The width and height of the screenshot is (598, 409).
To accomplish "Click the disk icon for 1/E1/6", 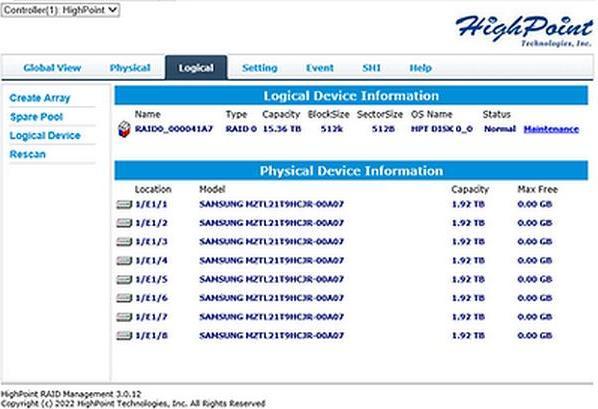I will click(x=124, y=298).
